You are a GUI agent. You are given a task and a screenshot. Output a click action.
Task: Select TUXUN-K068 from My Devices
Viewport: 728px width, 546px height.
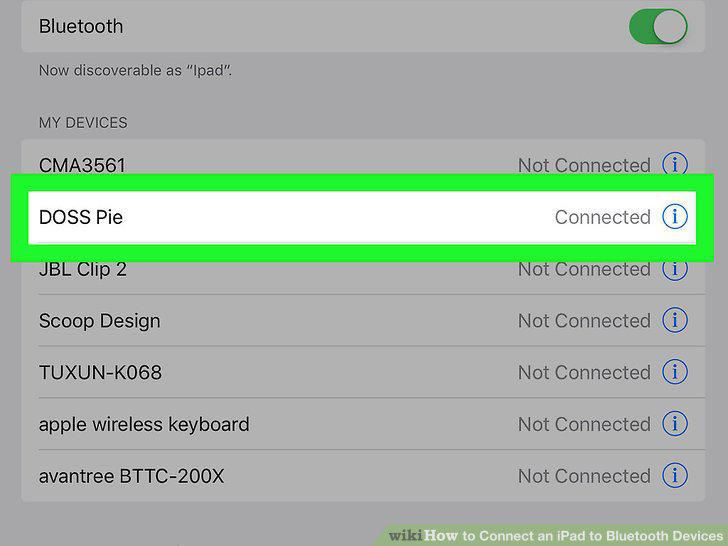(x=363, y=372)
